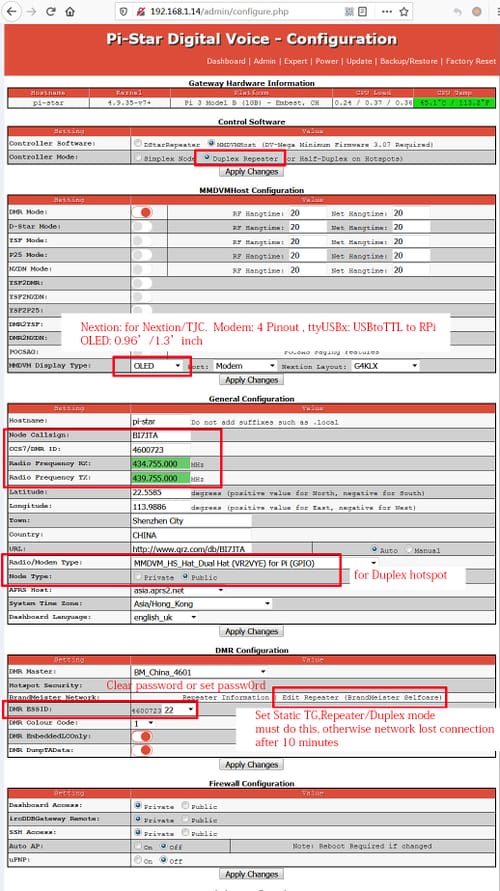
Task: Open Backup/Restore page
Action: [409, 61]
